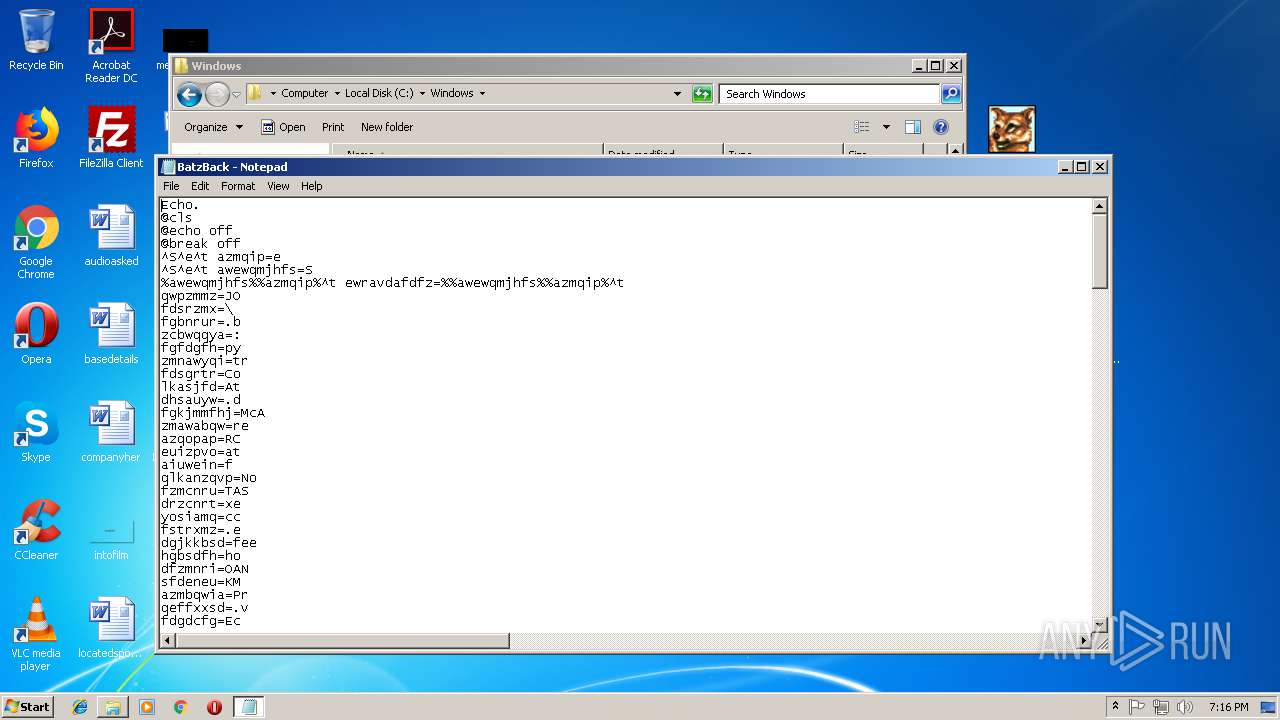Click the line 'dgjkkbsd=fee' in Notepad
The image size is (1280, 720).
pos(209,543)
